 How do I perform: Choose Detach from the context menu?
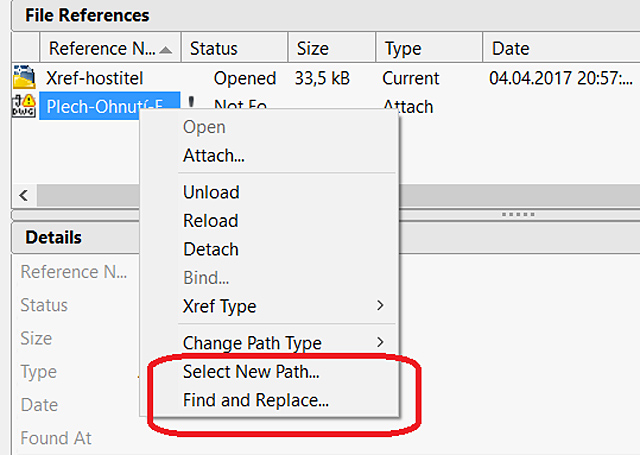tap(211, 249)
